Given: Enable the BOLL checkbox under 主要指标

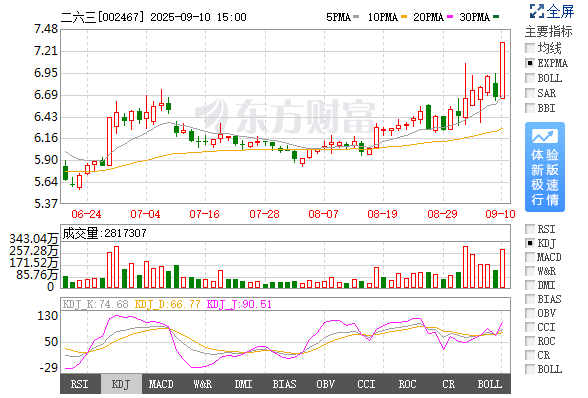Looking at the screenshot, I should [530, 78].
